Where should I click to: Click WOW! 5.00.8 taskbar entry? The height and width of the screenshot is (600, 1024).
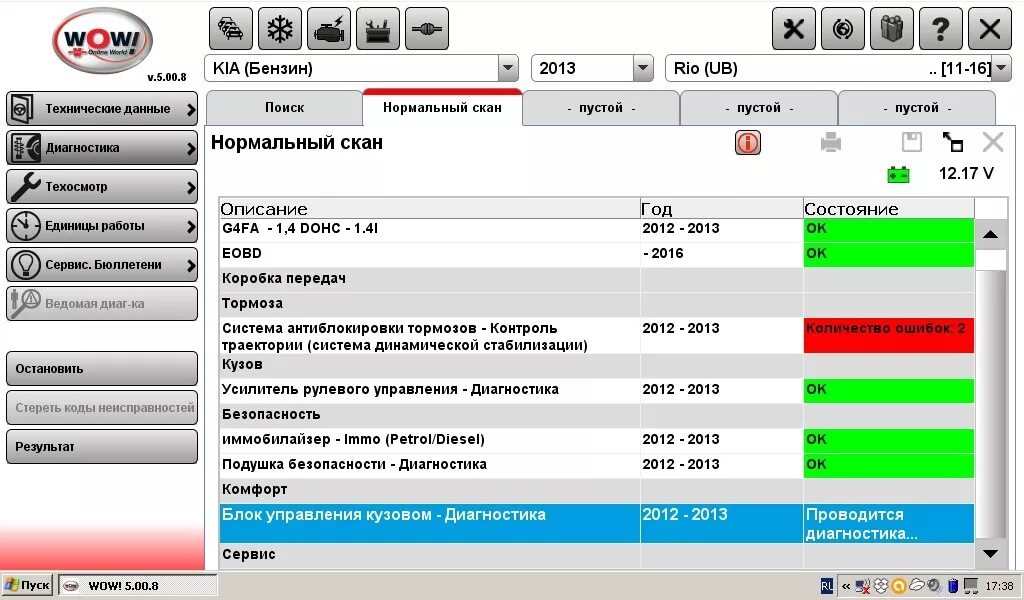(138, 586)
